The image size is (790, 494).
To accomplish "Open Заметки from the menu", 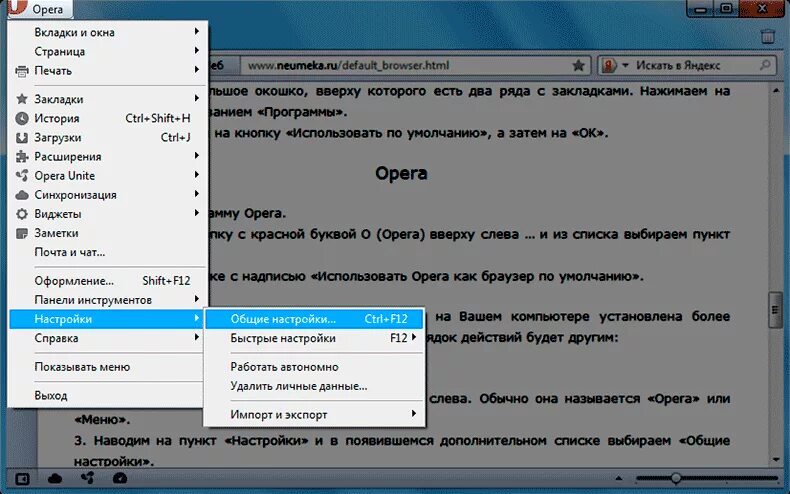I will 108,233.
